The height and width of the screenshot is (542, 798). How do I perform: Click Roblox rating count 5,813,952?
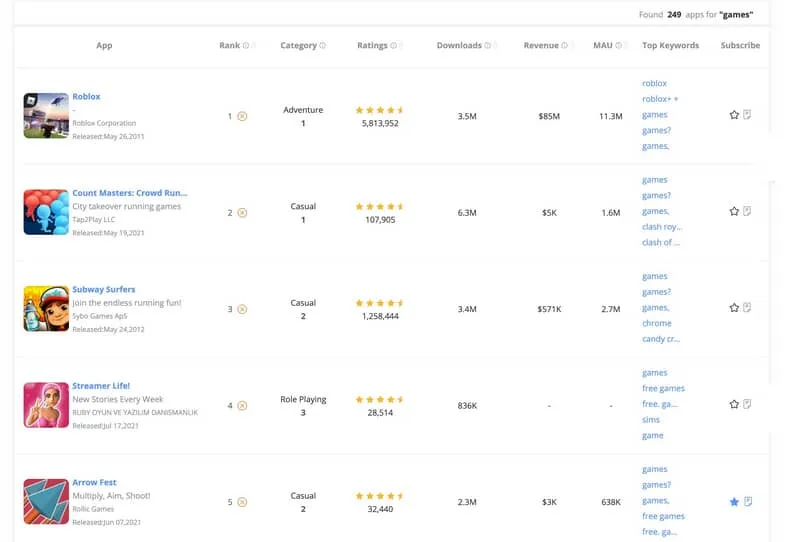coord(380,123)
